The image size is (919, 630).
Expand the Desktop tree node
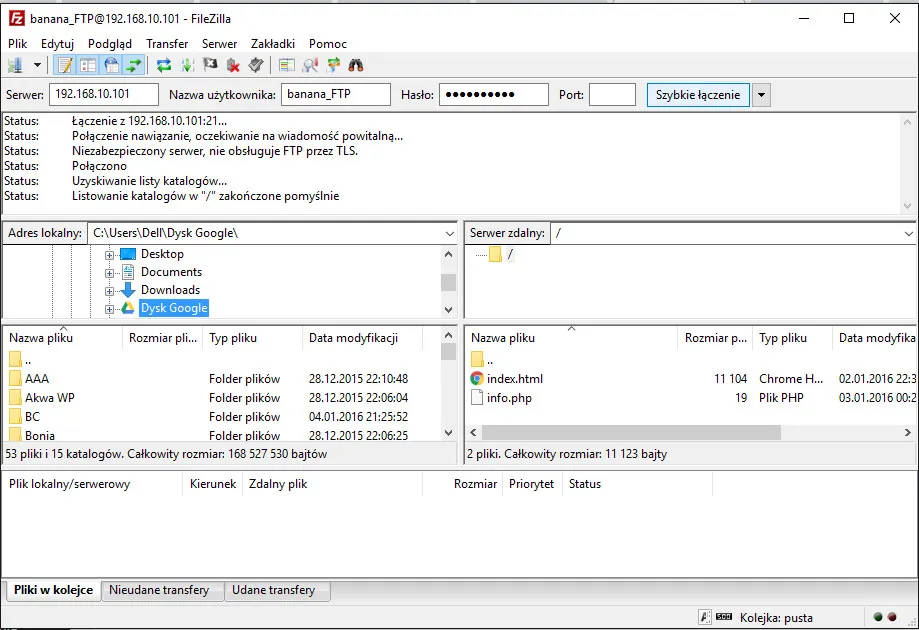click(110, 255)
